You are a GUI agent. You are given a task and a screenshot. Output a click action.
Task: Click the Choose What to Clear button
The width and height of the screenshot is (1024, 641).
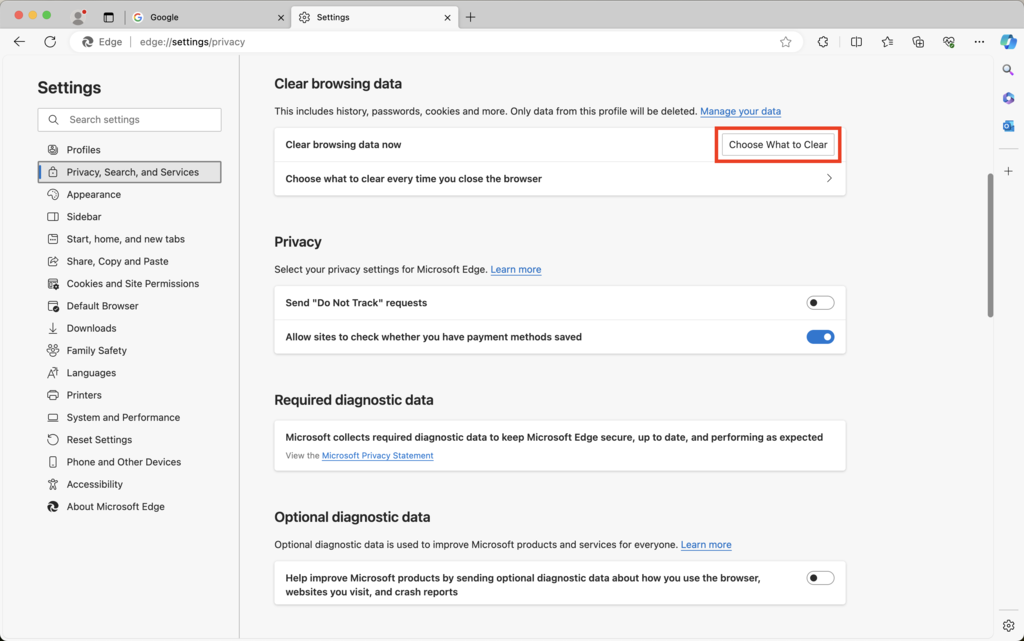(x=778, y=144)
